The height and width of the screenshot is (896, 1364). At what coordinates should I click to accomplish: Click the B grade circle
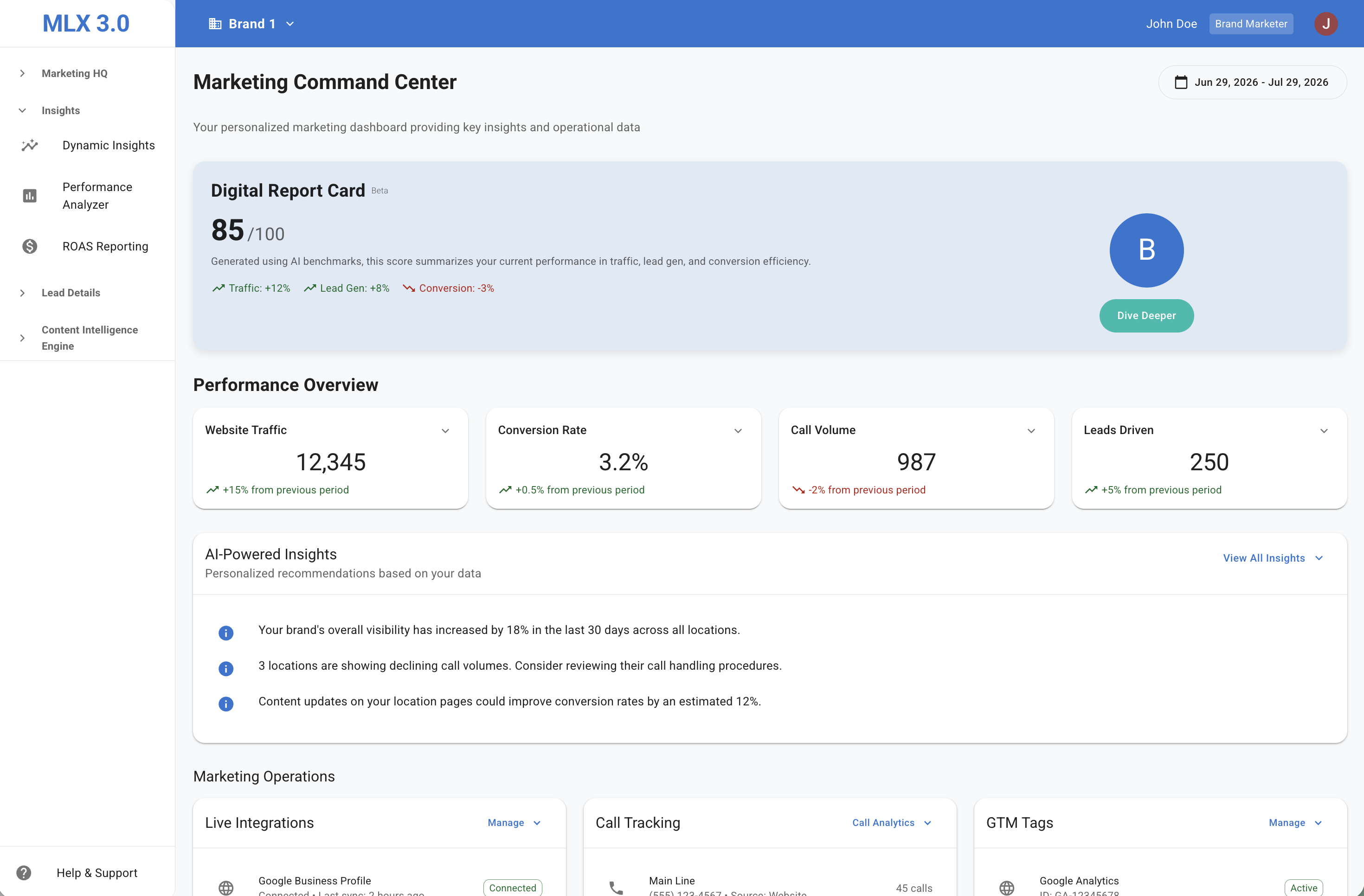coord(1146,250)
